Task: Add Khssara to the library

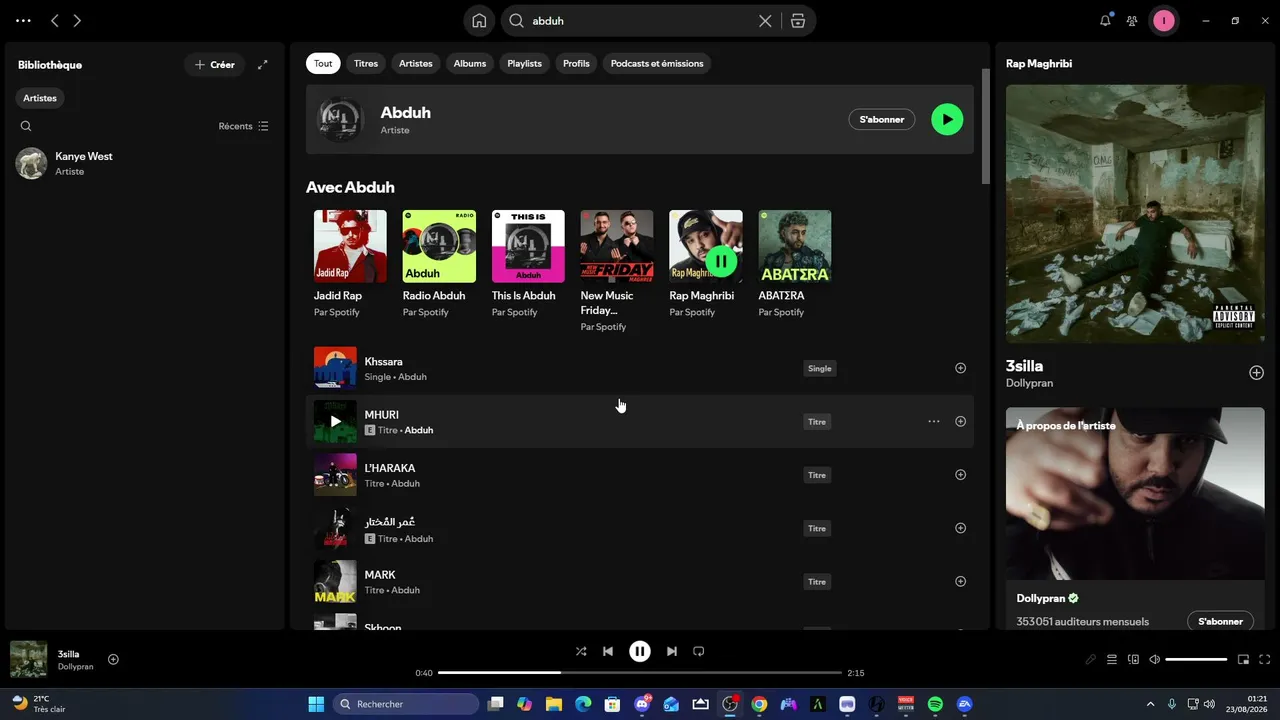Action: (961, 368)
